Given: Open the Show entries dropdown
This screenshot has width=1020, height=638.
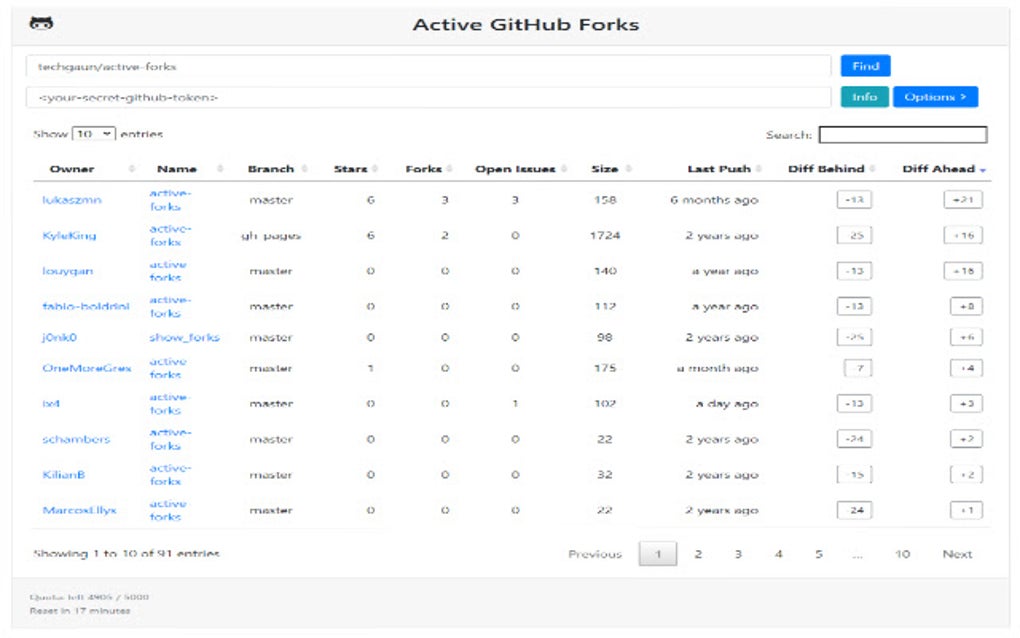Looking at the screenshot, I should click(x=94, y=133).
